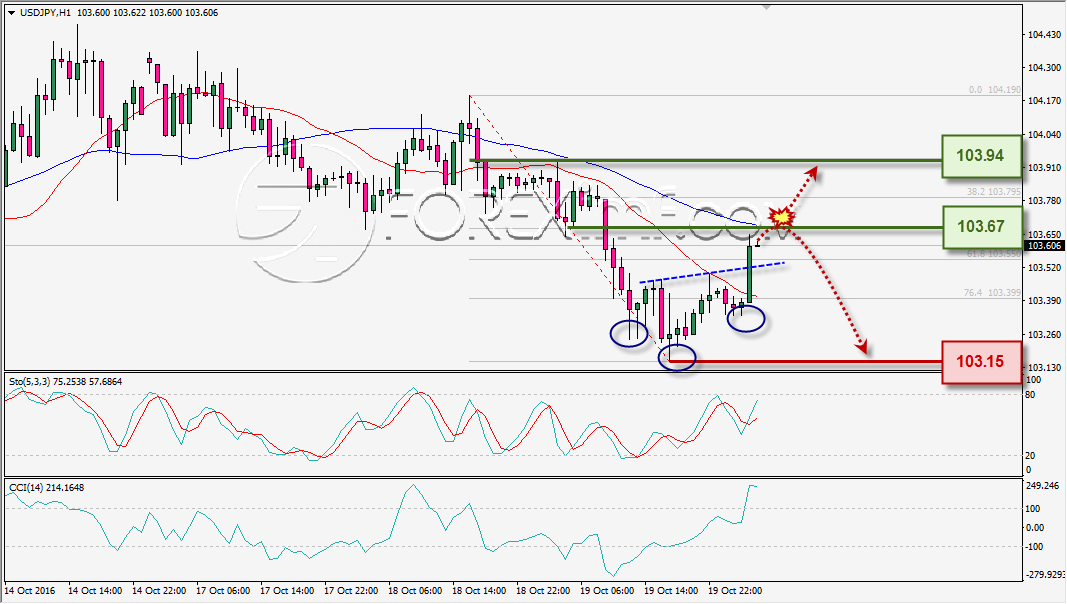1067x604 pixels.
Task: Click the red 103.15 price label
Action: [981, 361]
